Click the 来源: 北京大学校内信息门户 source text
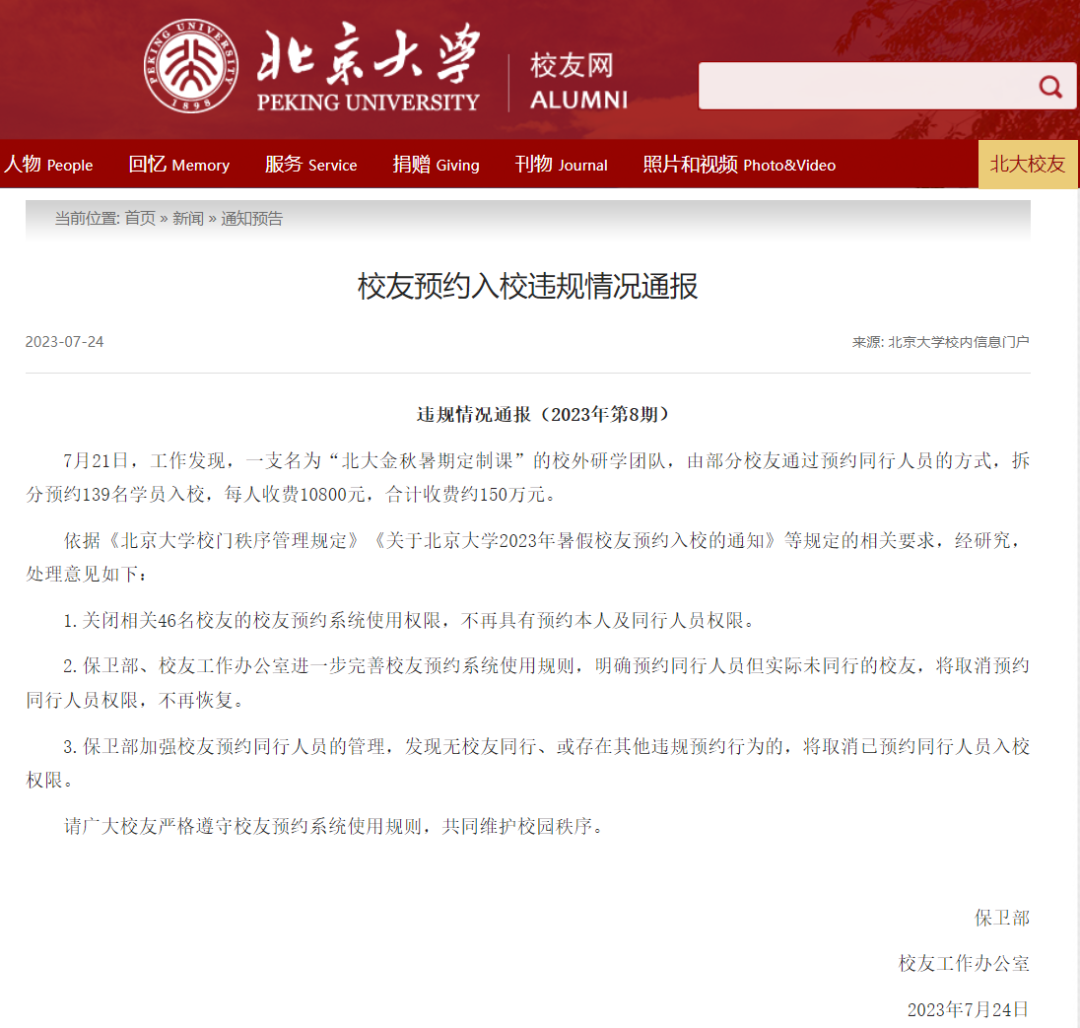The image size is (1080, 1028). [x=940, y=342]
